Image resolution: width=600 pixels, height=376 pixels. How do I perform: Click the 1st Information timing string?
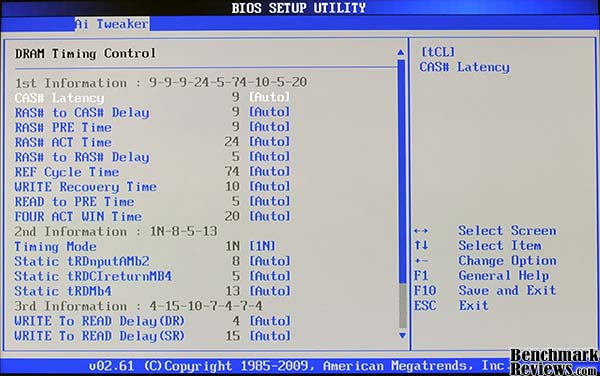pos(228,82)
